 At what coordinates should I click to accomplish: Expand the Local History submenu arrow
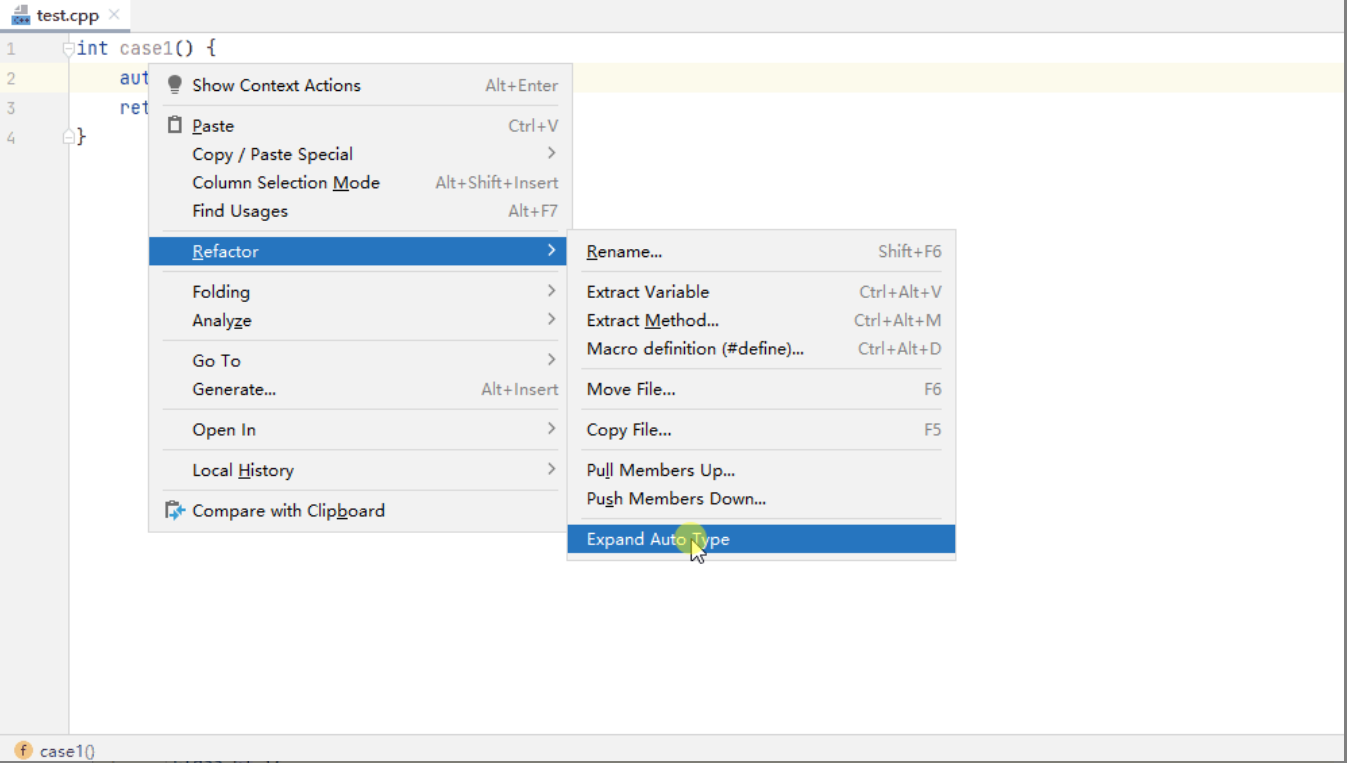click(551, 469)
